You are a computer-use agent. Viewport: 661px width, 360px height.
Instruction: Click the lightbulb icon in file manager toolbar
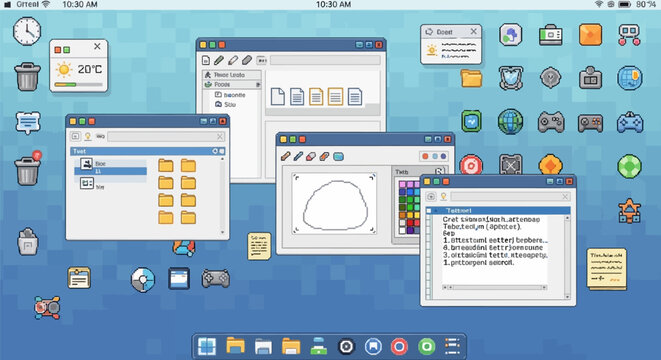pyautogui.click(x=88, y=136)
